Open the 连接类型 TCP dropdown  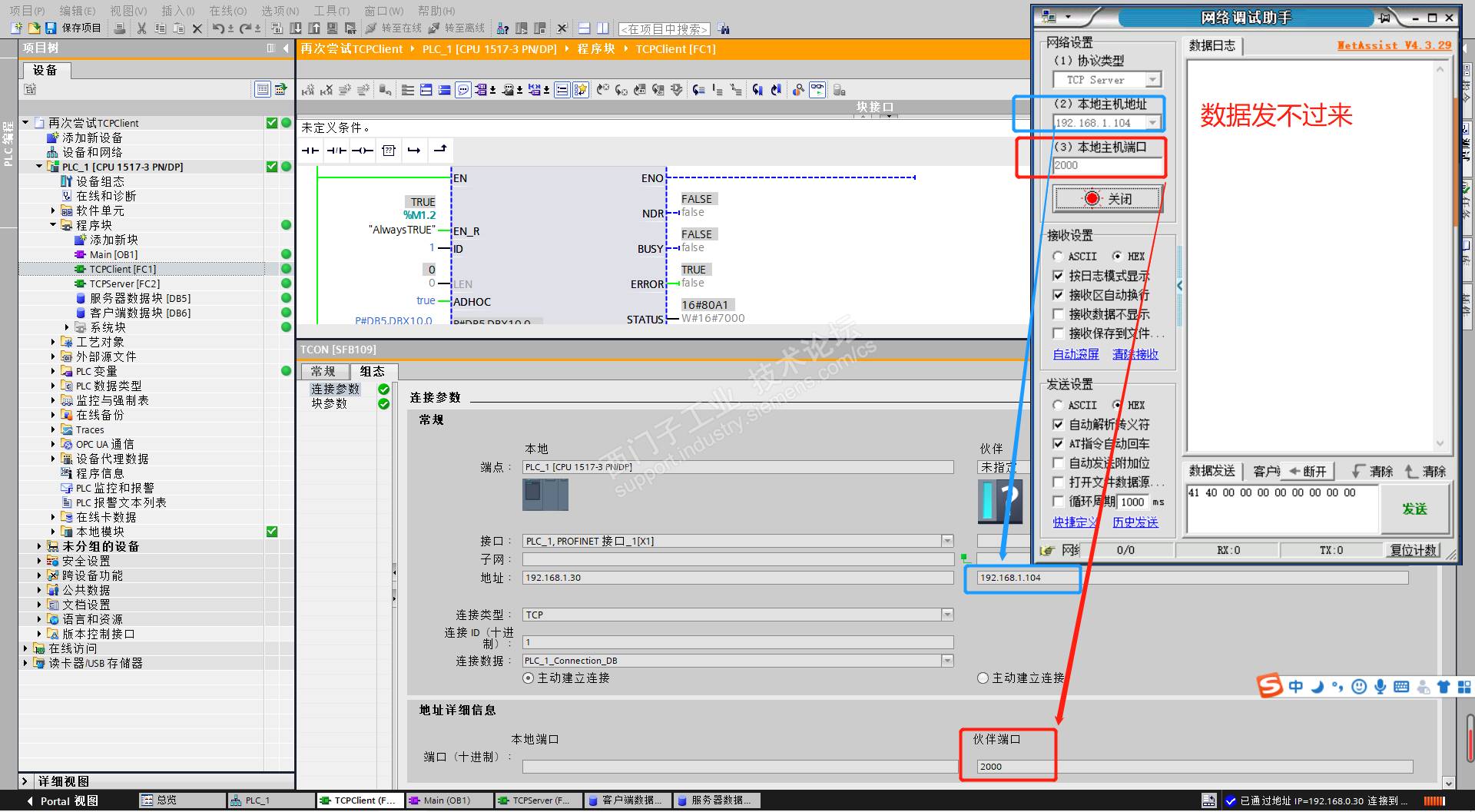click(x=947, y=615)
